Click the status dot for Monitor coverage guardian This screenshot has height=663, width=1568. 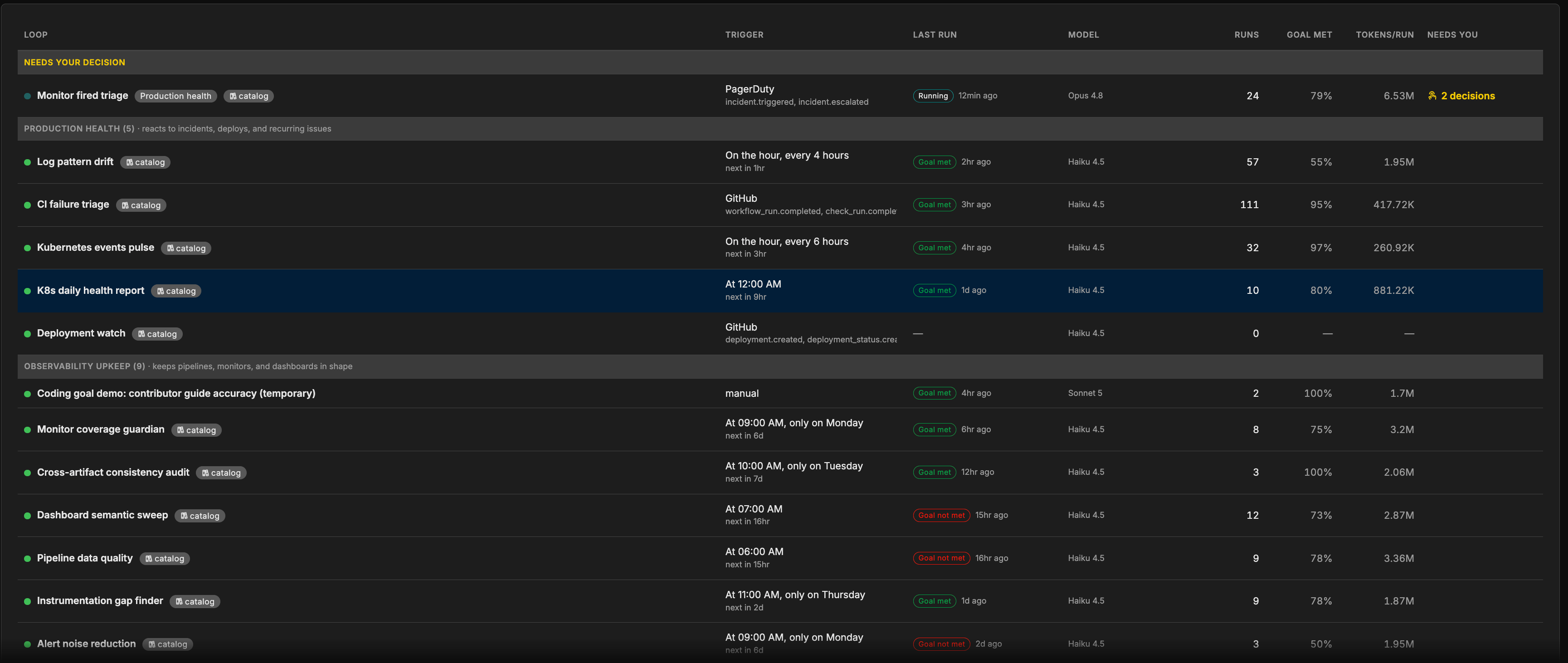click(x=27, y=430)
